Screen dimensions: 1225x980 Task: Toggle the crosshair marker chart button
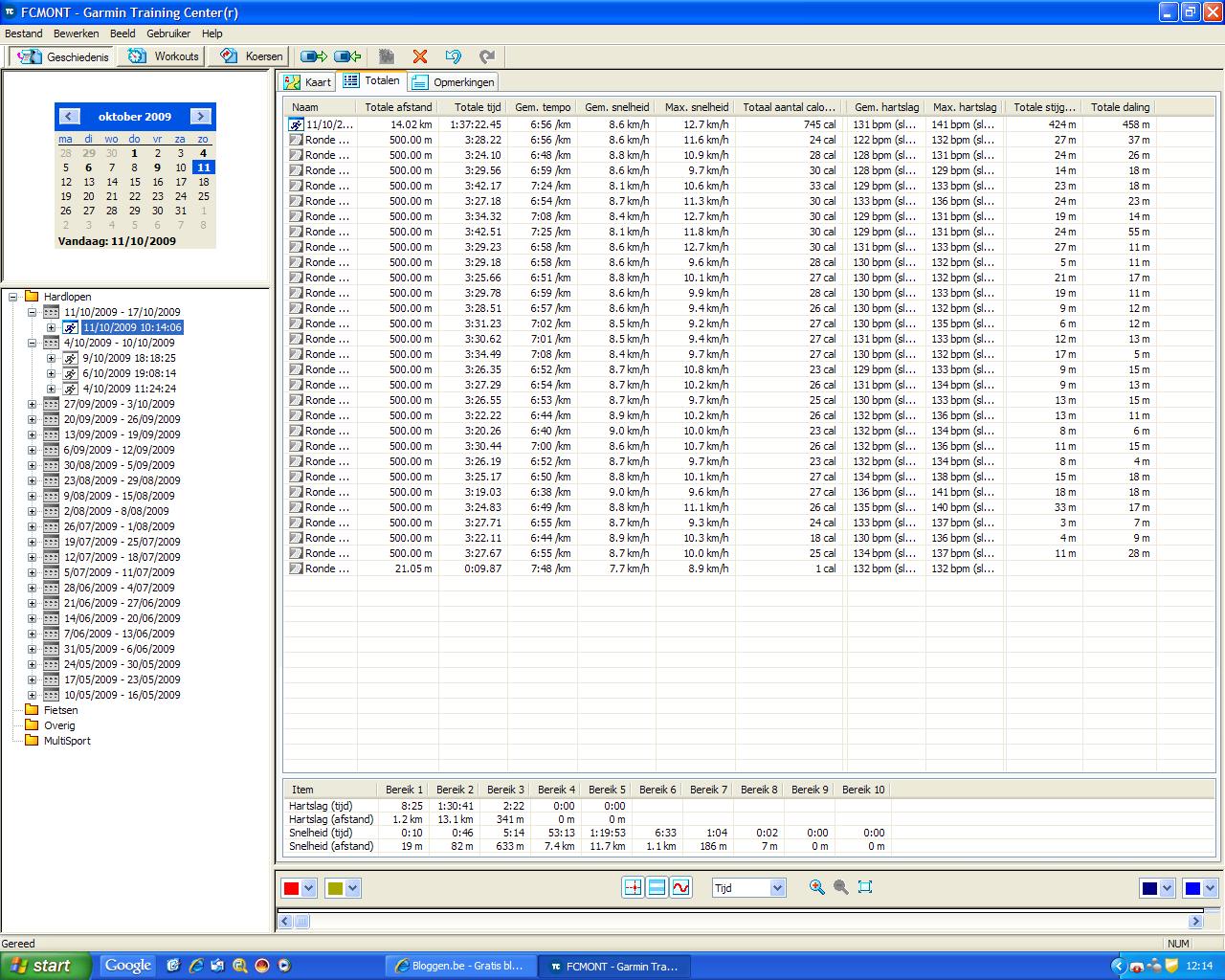(633, 887)
